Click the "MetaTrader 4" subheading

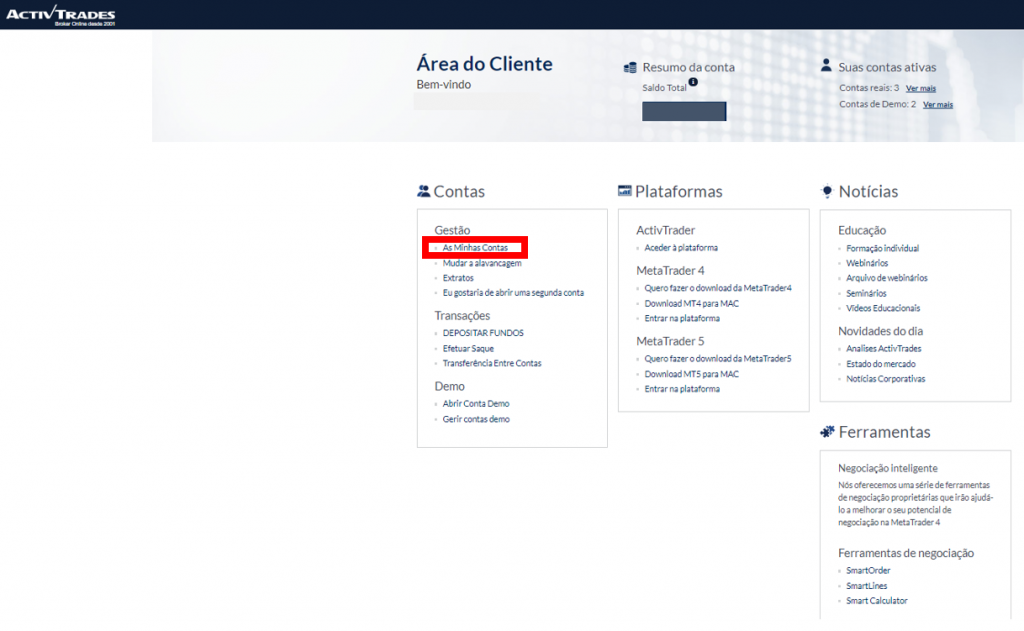tap(670, 270)
